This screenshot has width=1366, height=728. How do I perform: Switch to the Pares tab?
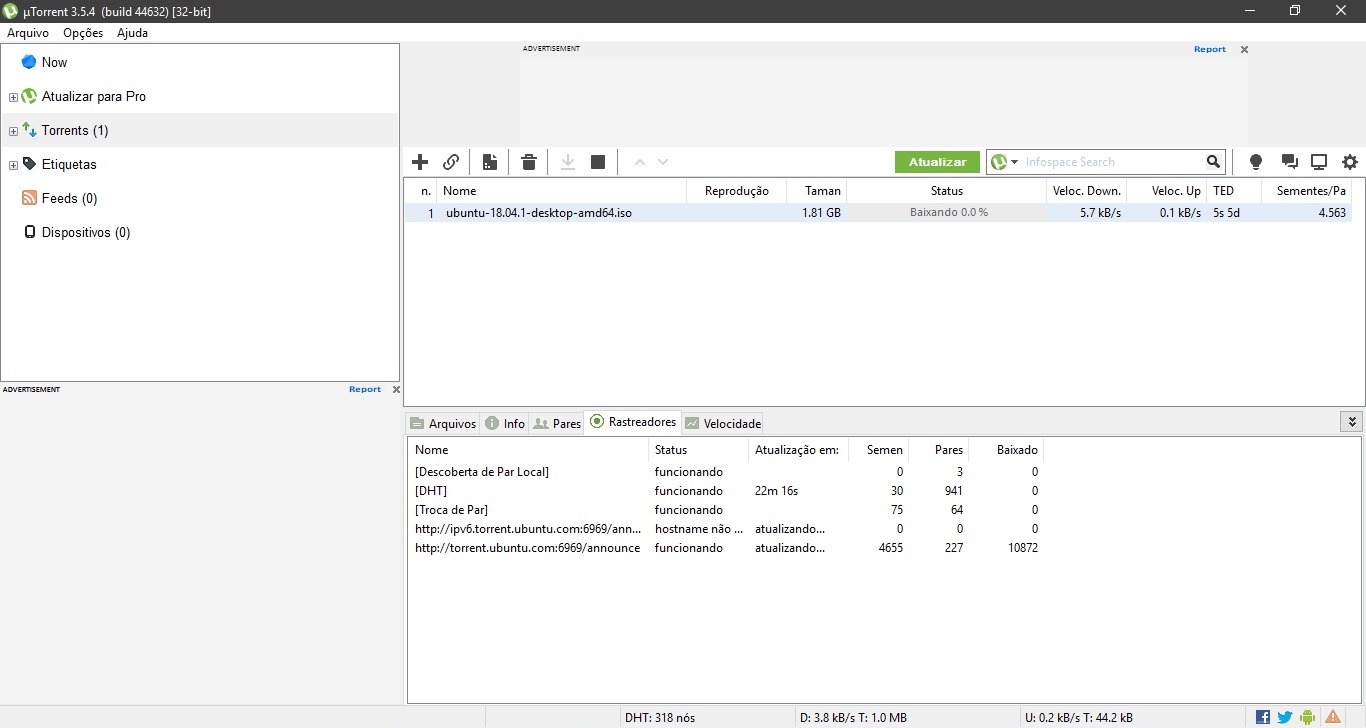(x=557, y=423)
